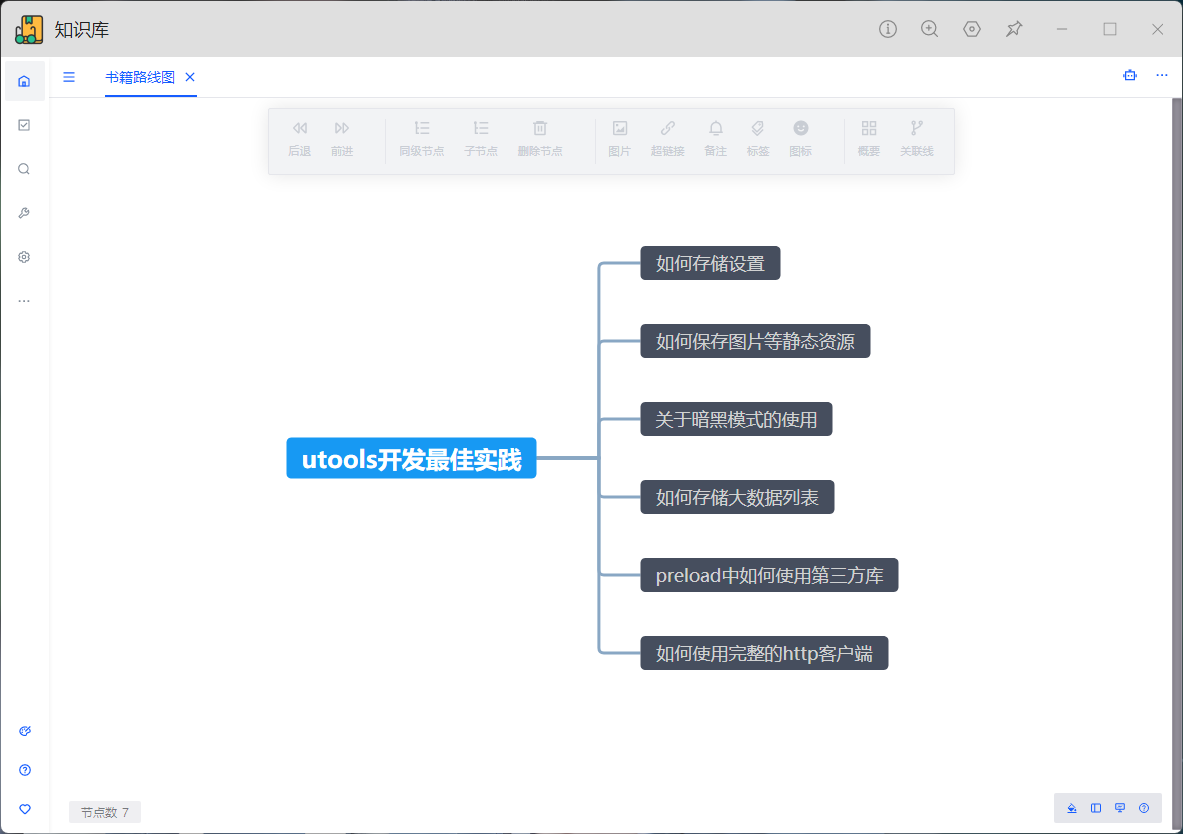Click the 知识库 app logo
Image resolution: width=1183 pixels, height=834 pixels.
pyautogui.click(x=29, y=29)
